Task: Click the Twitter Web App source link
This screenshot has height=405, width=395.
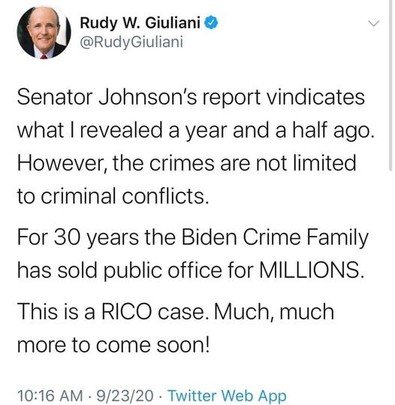Action: 227,396
